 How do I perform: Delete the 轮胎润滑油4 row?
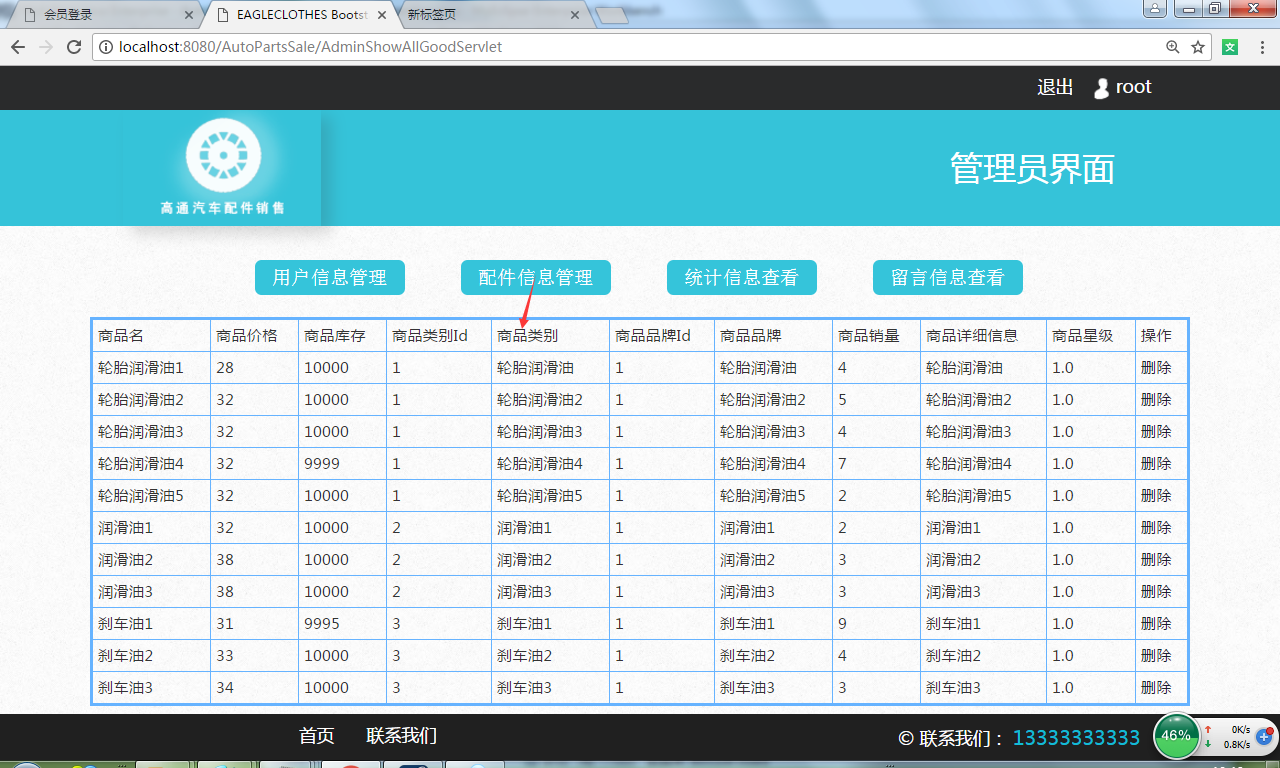[1156, 464]
